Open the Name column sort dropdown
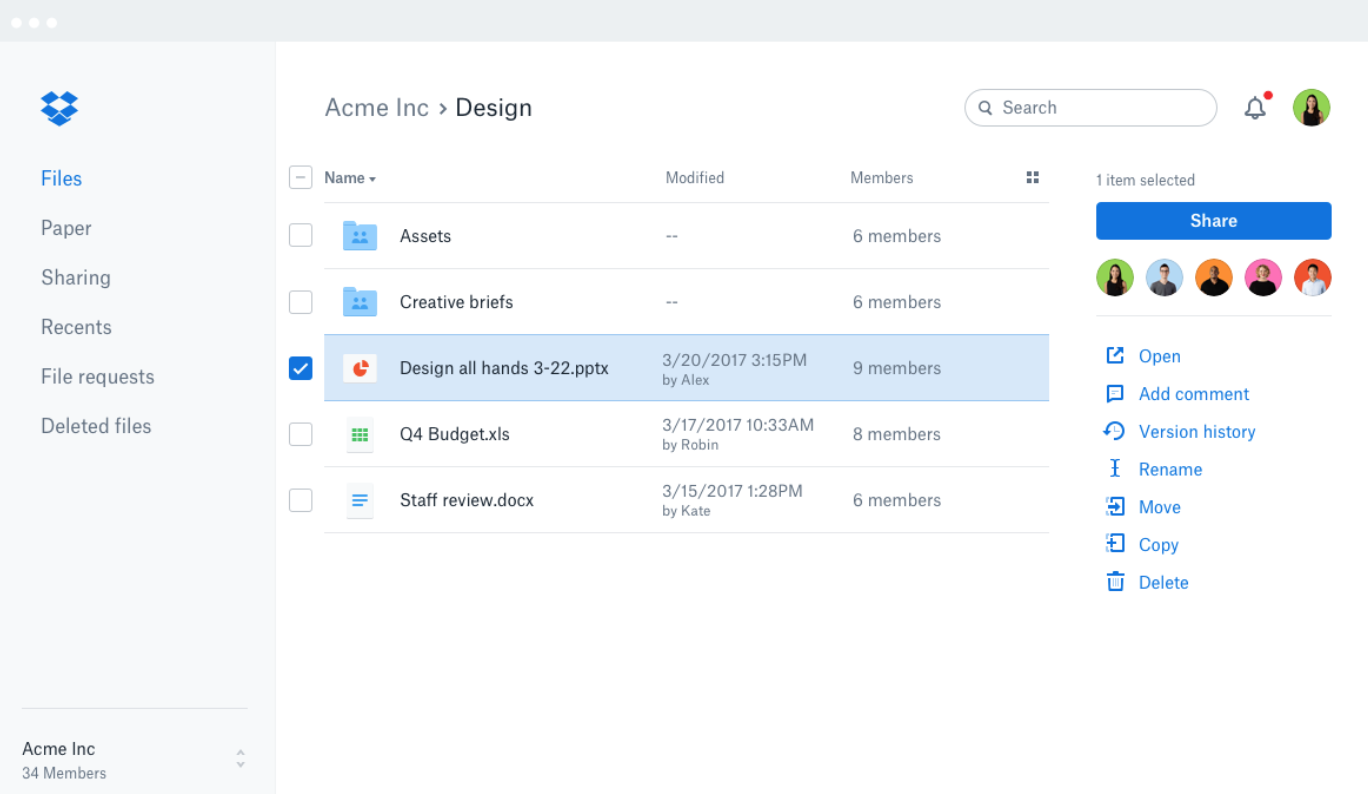The width and height of the screenshot is (1368, 794). click(x=349, y=177)
